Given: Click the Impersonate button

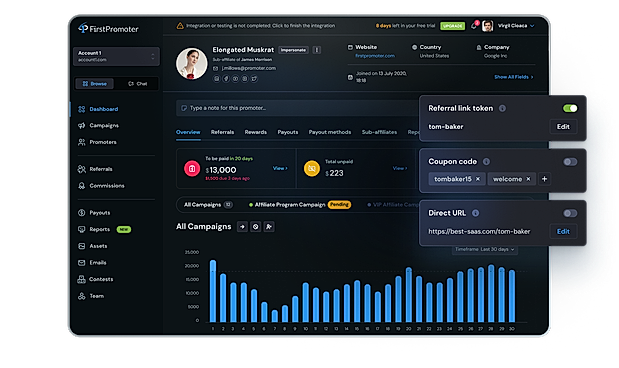Looking at the screenshot, I should [293, 50].
